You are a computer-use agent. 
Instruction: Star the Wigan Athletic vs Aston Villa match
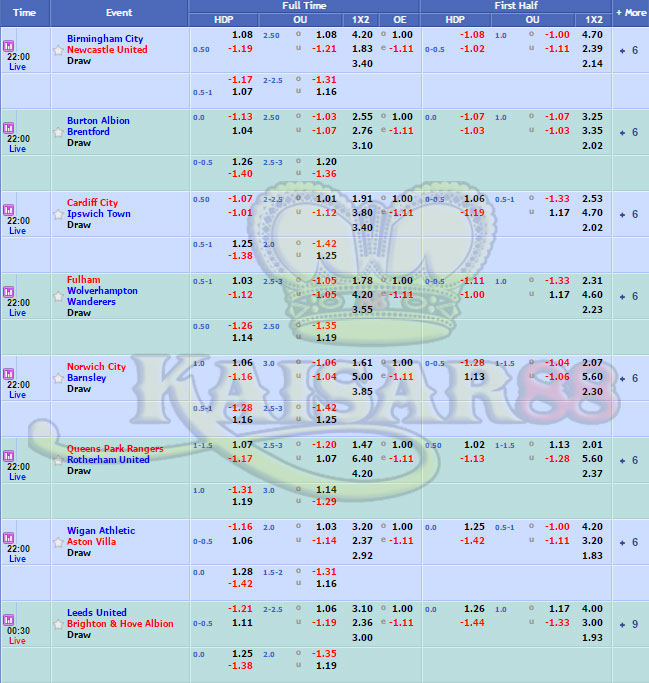(x=58, y=542)
